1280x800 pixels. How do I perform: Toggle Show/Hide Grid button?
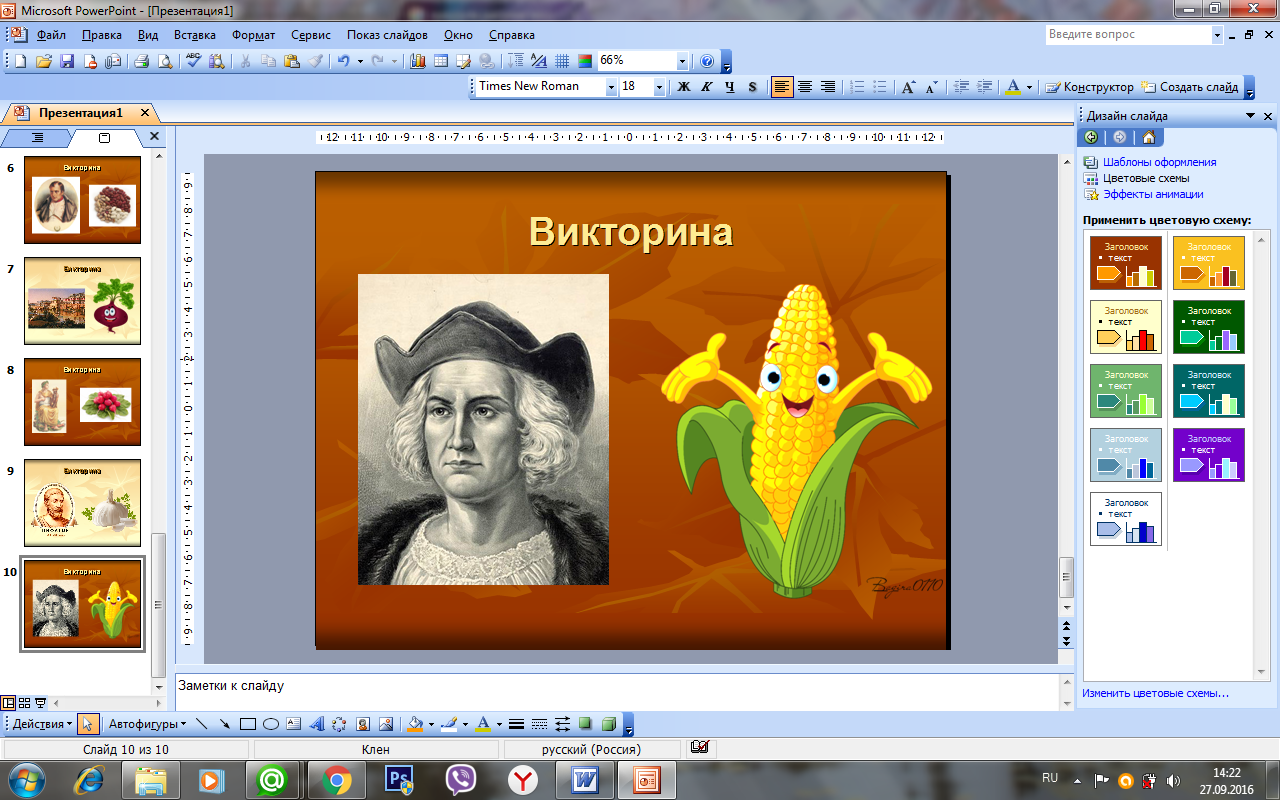(562, 61)
